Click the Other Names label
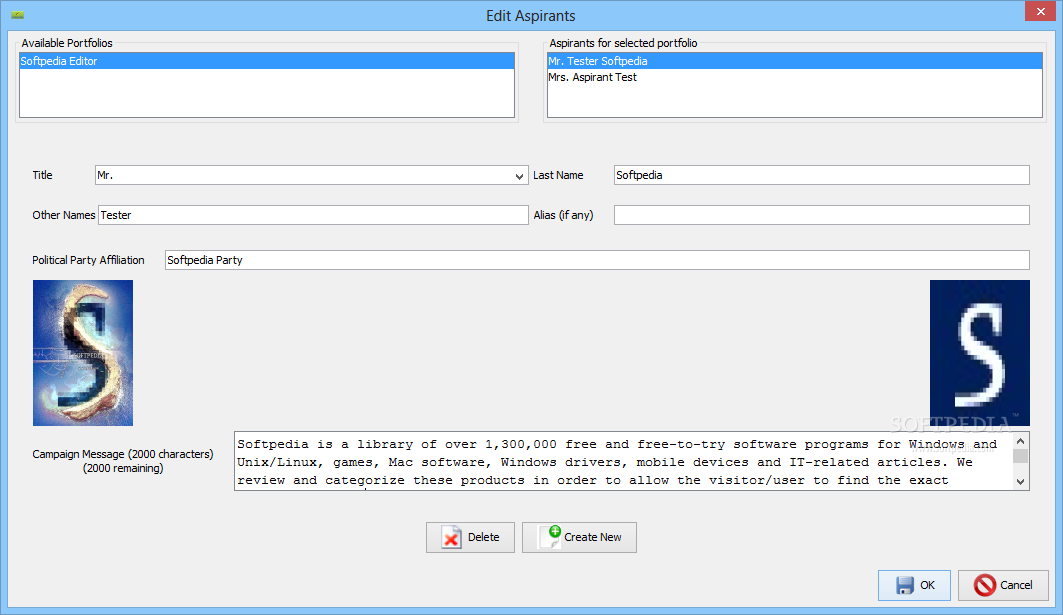Viewport: 1063px width, 615px height. coord(64,215)
